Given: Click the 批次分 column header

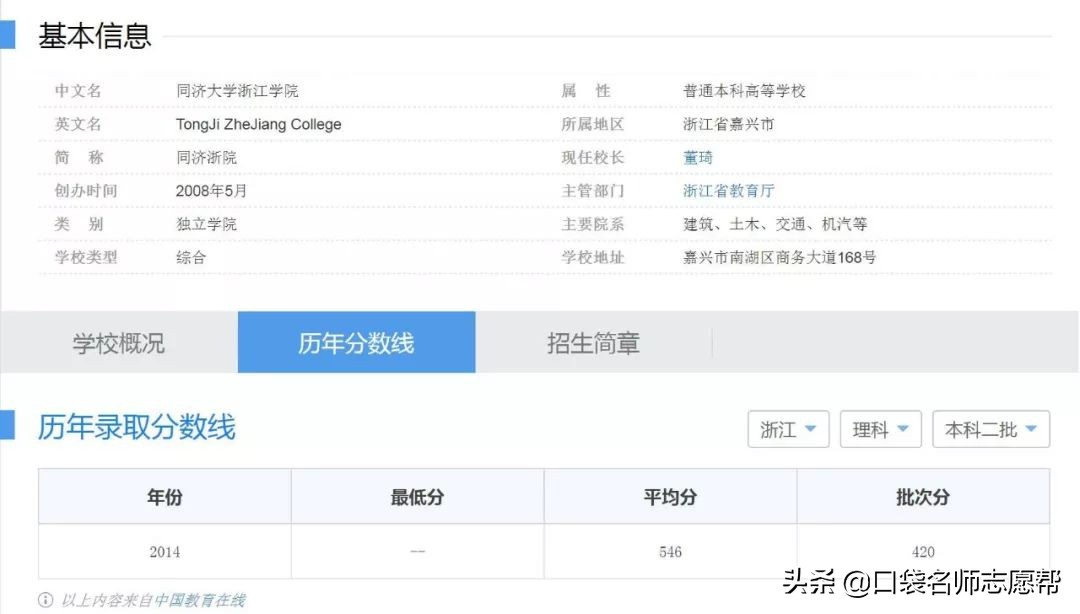Looking at the screenshot, I should pyautogui.click(x=922, y=496).
